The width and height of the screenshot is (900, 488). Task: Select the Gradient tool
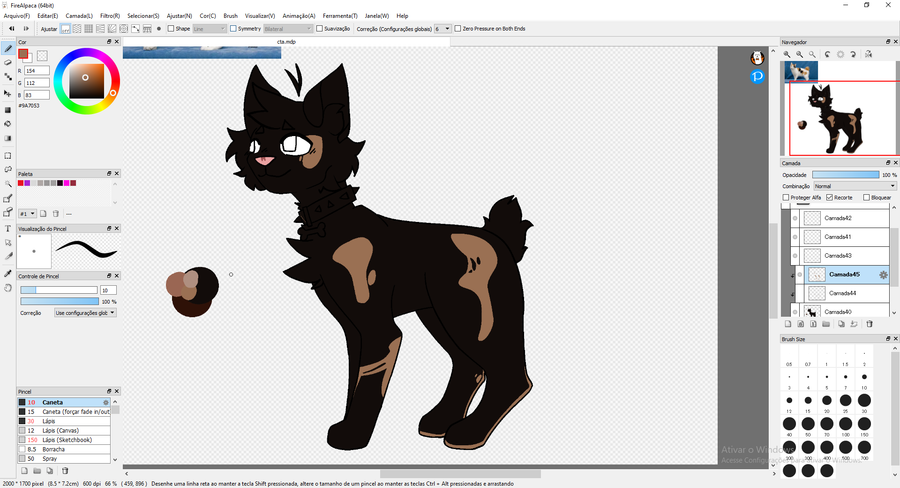click(x=7, y=138)
